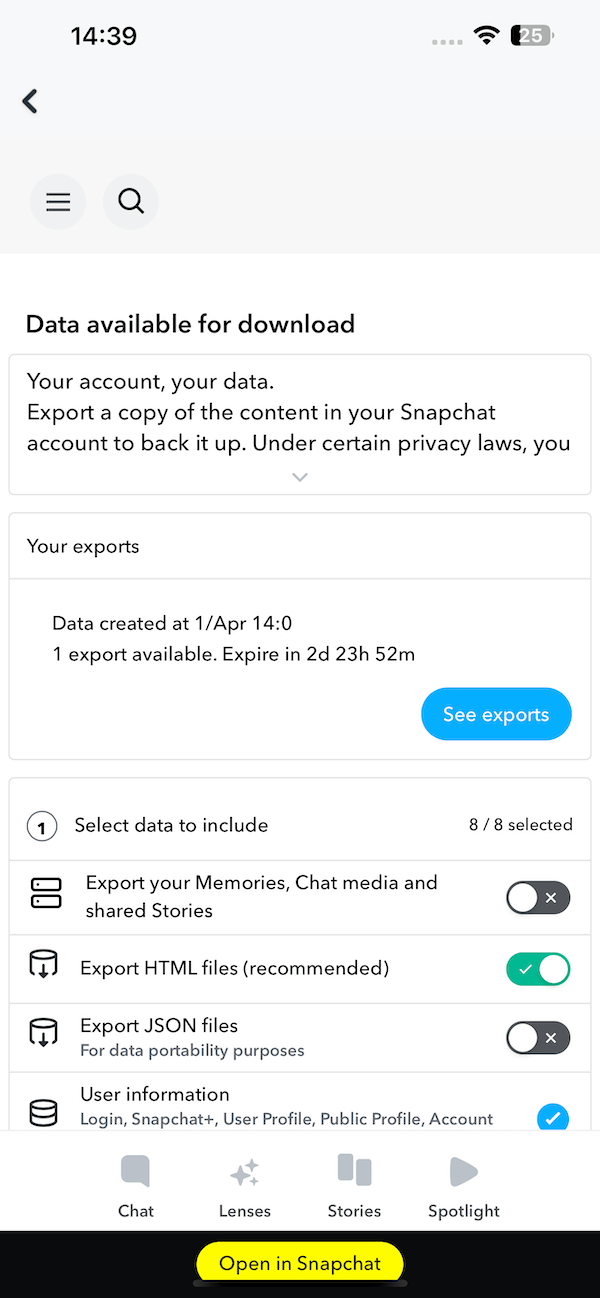Tap the HTML files download icon
600x1298 pixels.
[44, 967]
